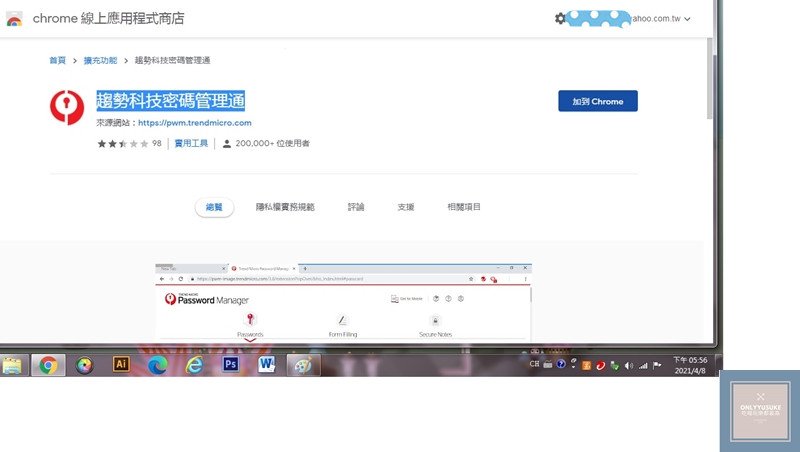Open the settings gear icon

[x=560, y=18]
